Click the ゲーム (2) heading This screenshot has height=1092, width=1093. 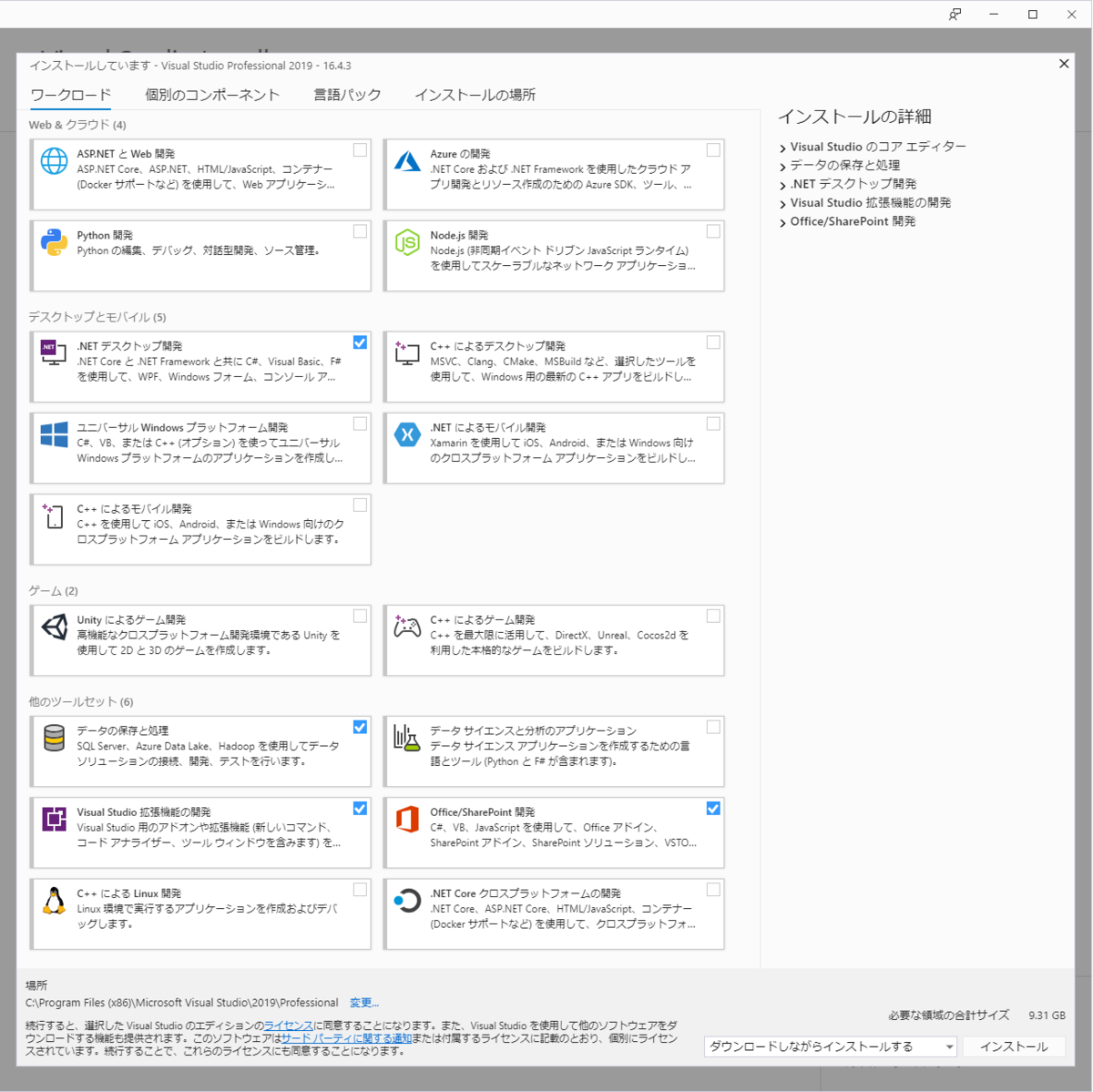coord(53,591)
